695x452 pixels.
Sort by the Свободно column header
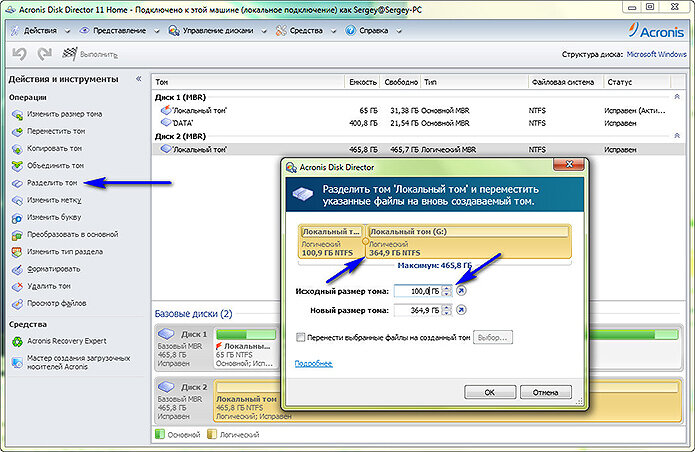[401, 82]
